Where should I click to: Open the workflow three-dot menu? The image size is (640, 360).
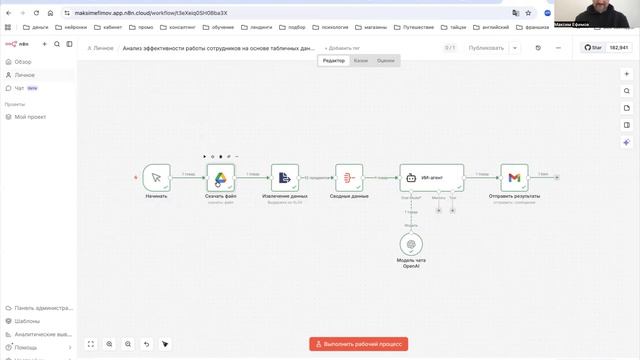[558, 48]
